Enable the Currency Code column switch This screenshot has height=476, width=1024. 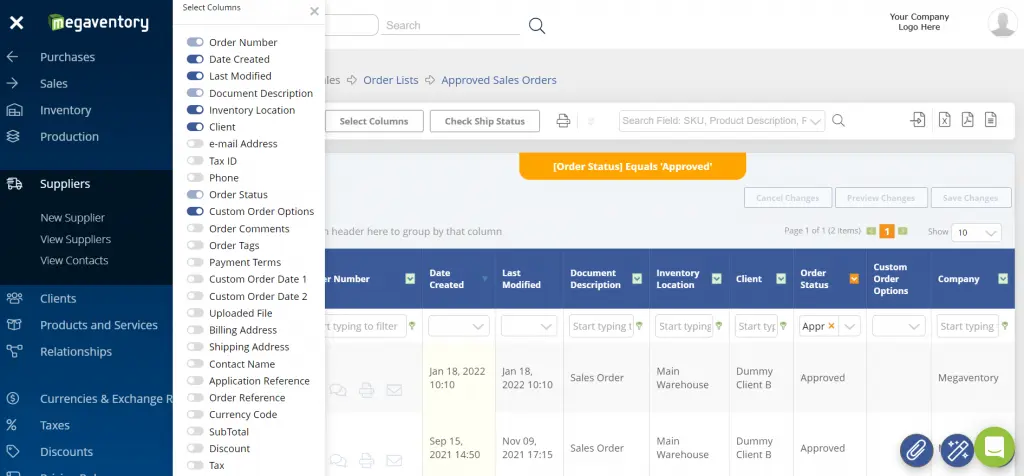click(x=195, y=415)
